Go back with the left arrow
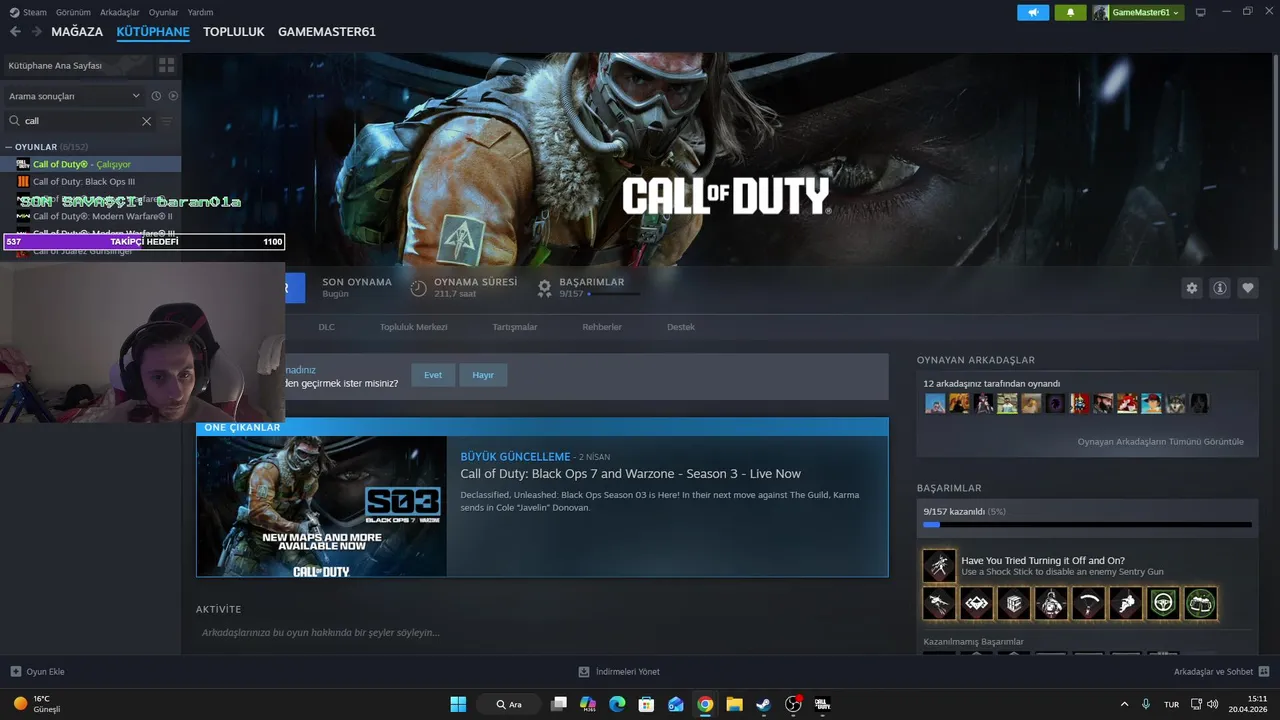 15,32
